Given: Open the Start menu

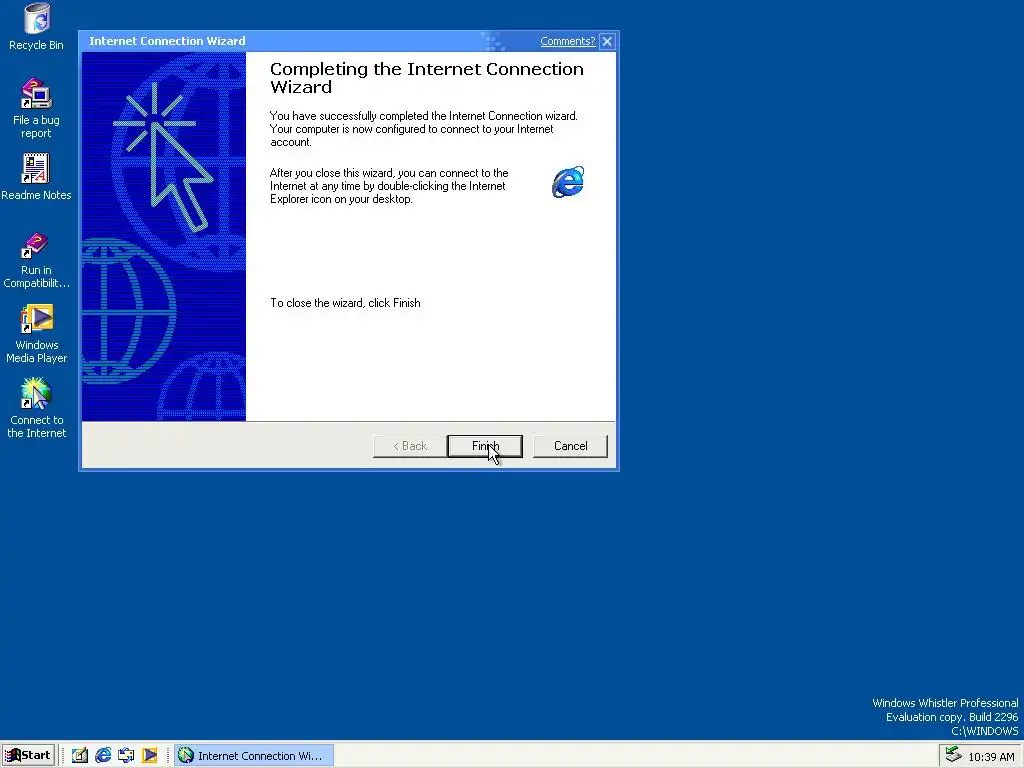Looking at the screenshot, I should [28, 756].
